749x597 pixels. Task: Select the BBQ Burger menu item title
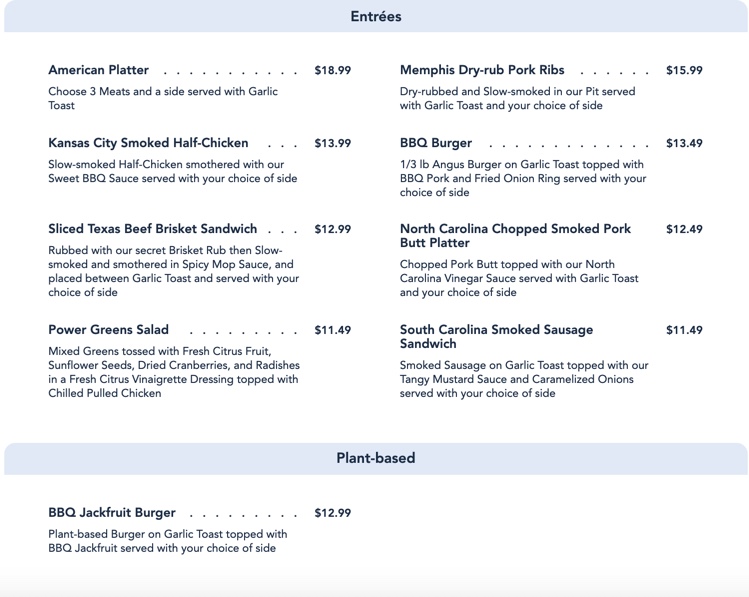pyautogui.click(x=436, y=143)
